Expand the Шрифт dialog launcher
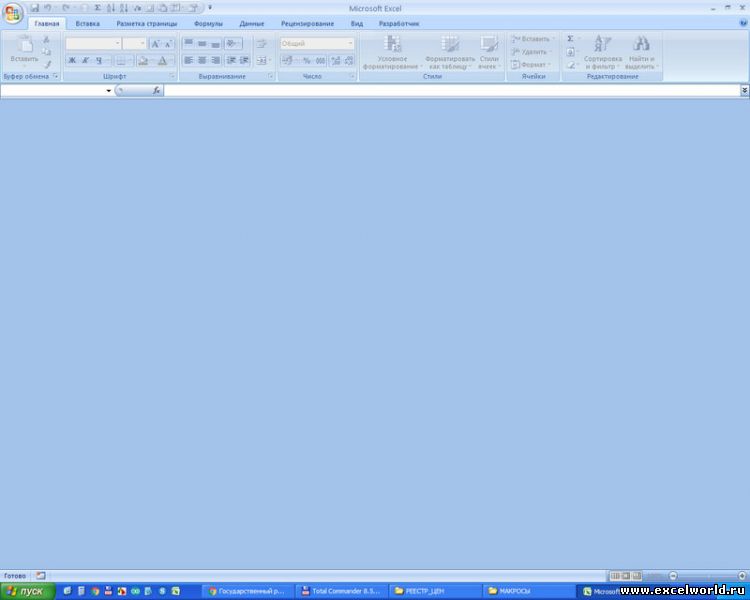The image size is (750, 600). (172, 76)
